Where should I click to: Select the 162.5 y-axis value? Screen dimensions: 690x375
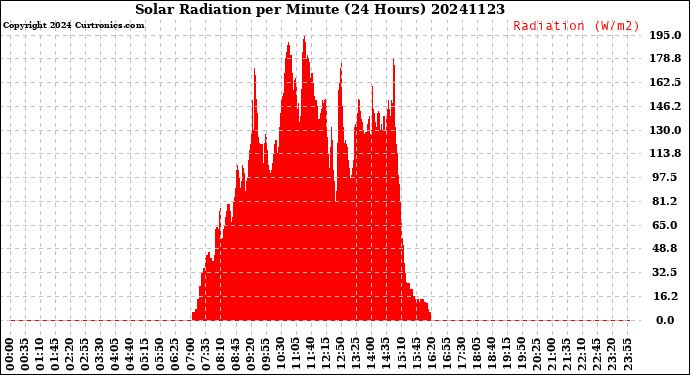point(665,82)
